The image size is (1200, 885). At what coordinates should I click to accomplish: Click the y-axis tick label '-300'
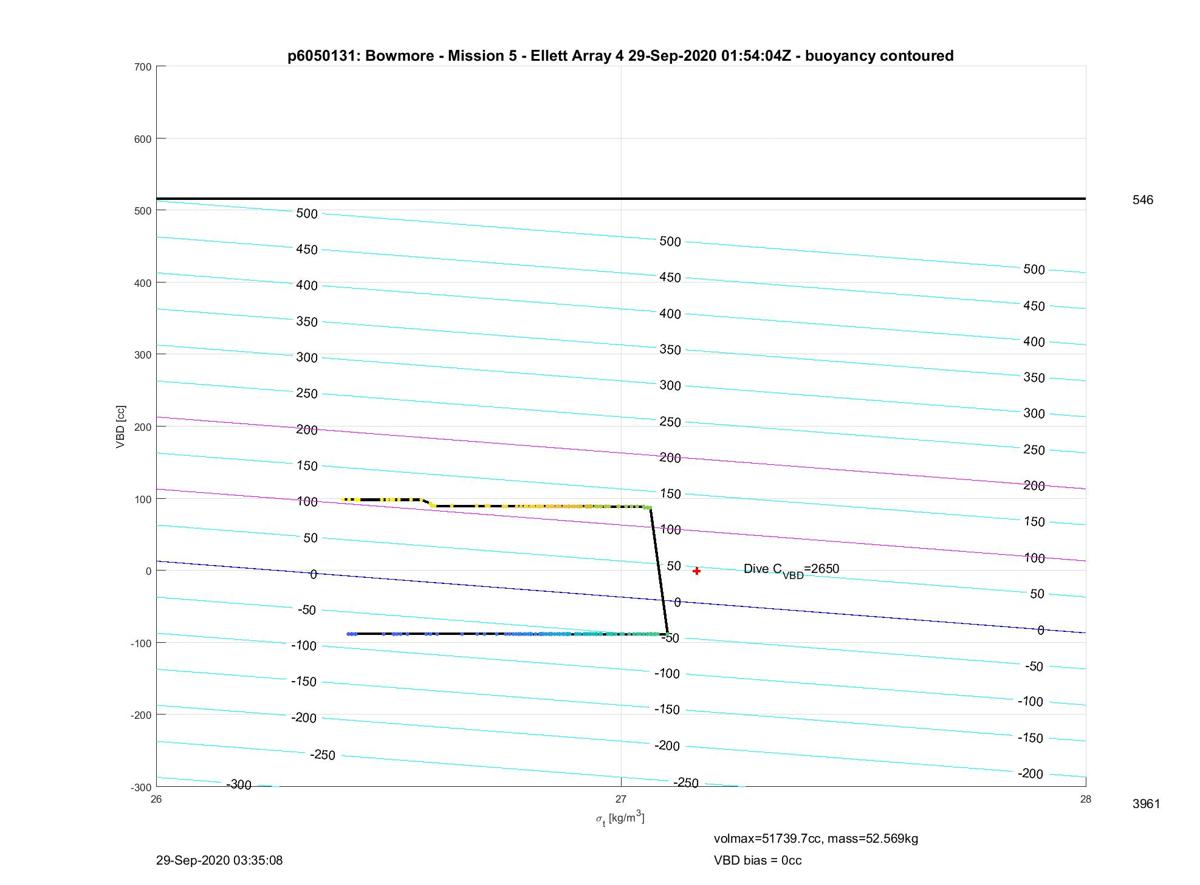tap(139, 787)
